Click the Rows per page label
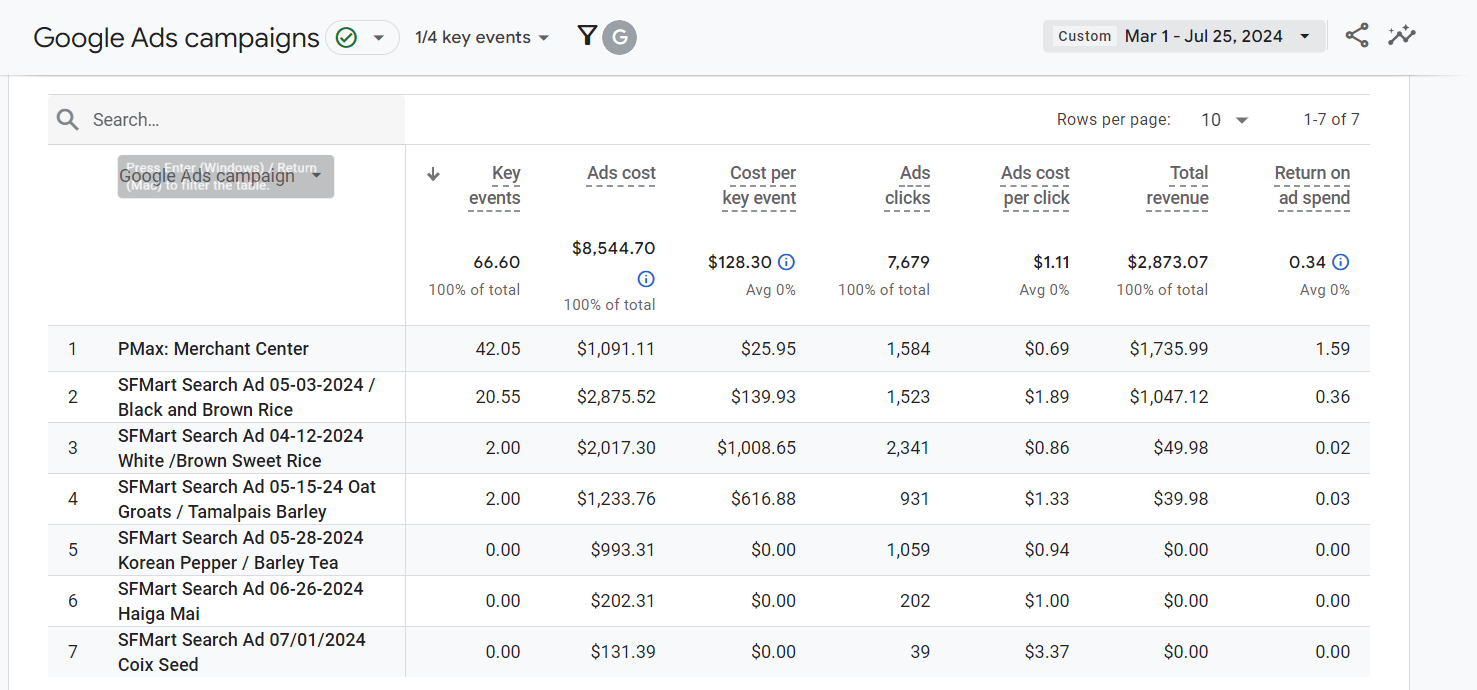The height and width of the screenshot is (690, 1477). point(1114,120)
